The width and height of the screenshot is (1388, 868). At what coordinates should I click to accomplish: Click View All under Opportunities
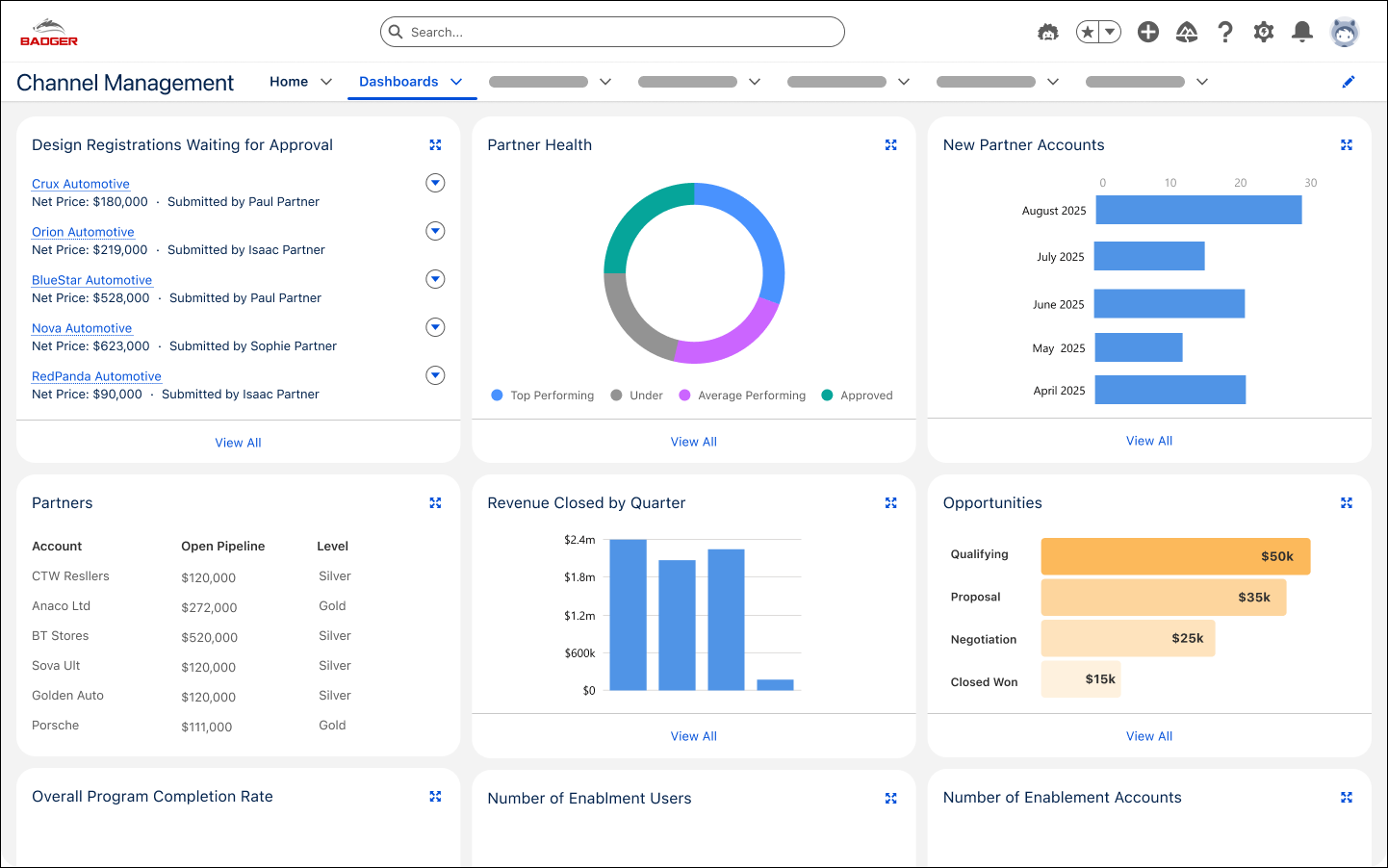pyautogui.click(x=1149, y=736)
